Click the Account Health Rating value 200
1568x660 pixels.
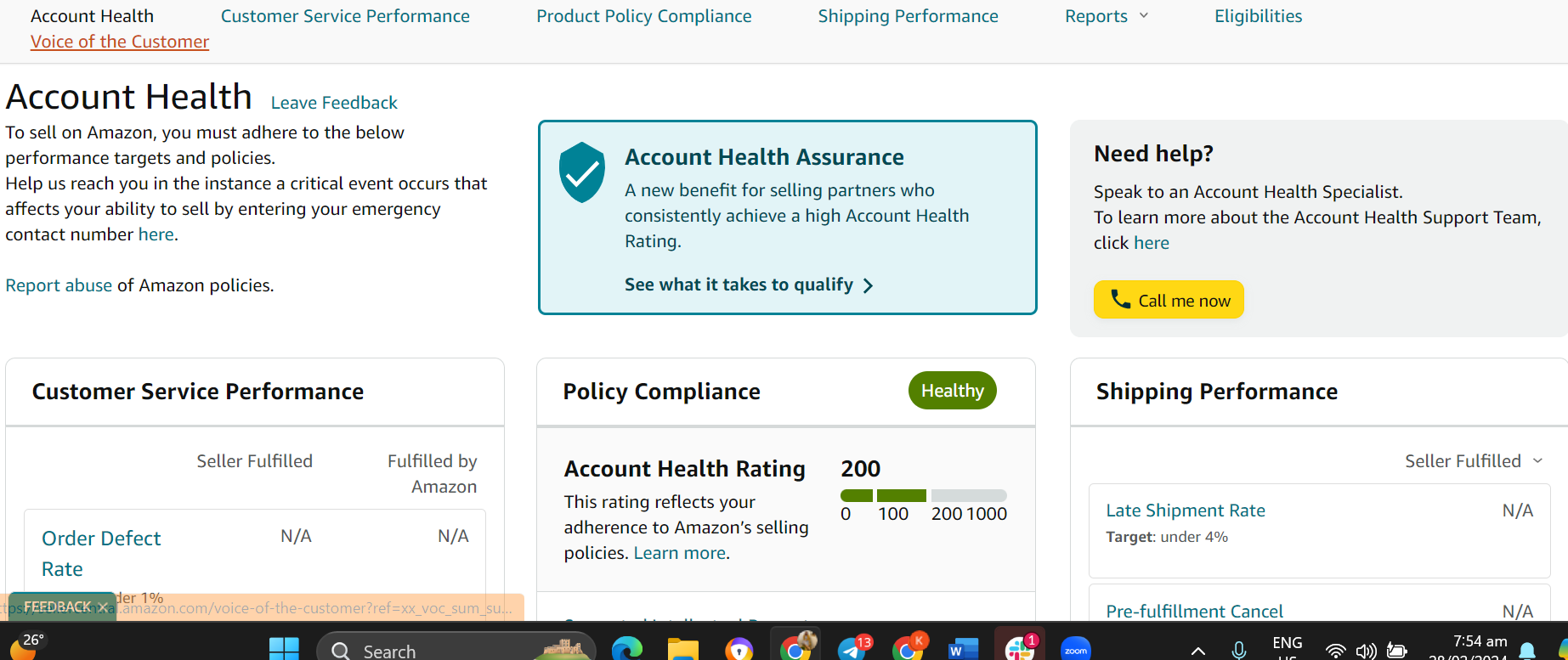[x=860, y=469]
